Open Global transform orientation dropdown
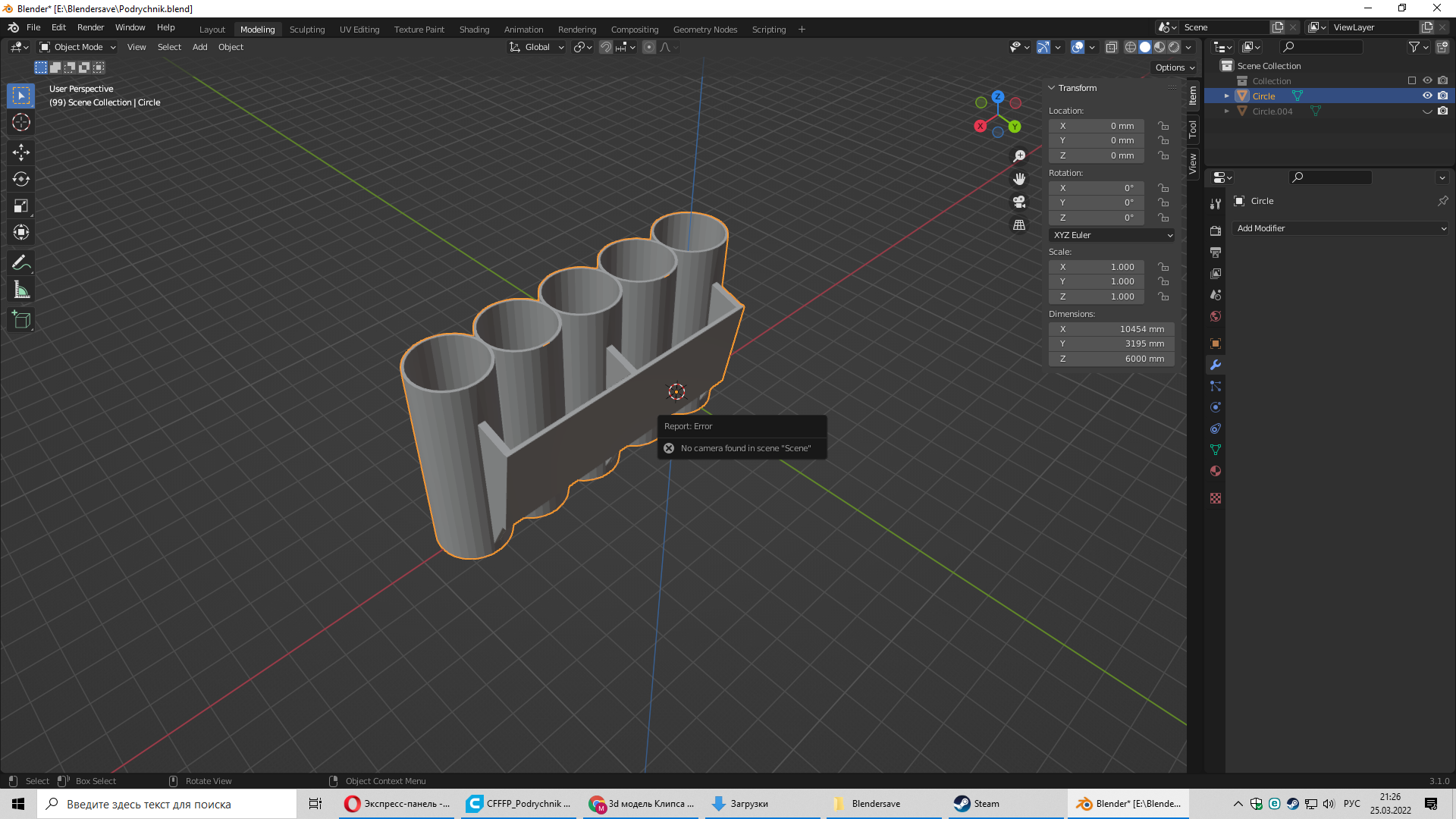Screen dimensions: 1456x819 pyautogui.click(x=537, y=47)
